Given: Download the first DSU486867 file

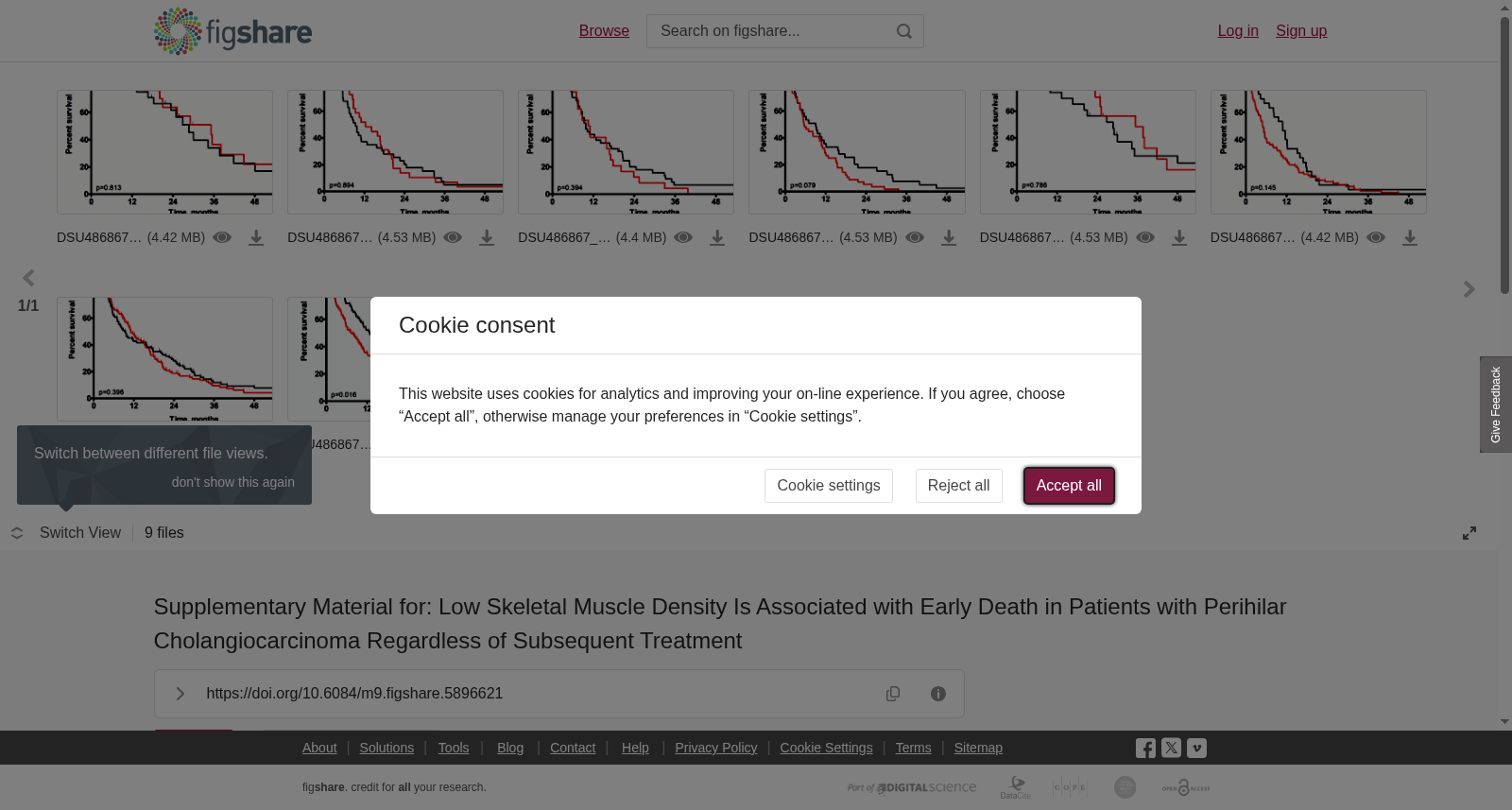Looking at the screenshot, I should pos(256,238).
